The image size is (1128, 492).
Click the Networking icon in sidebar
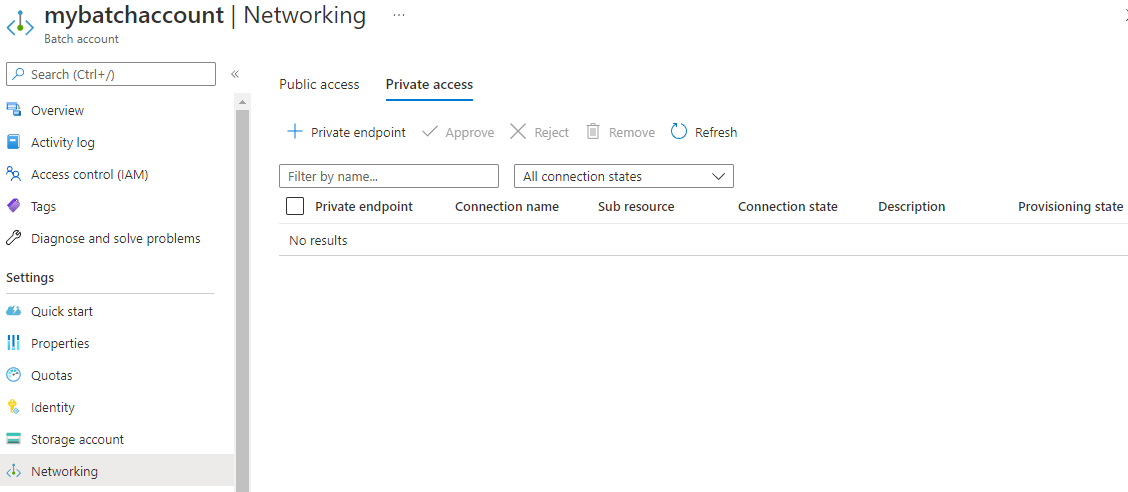click(14, 472)
